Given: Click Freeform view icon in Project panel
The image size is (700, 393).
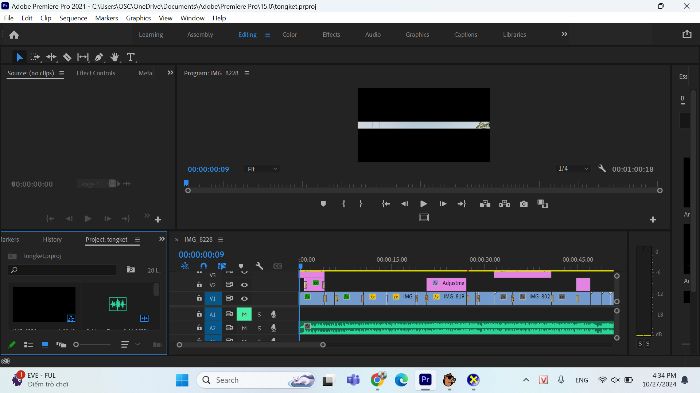Looking at the screenshot, I should tap(61, 344).
